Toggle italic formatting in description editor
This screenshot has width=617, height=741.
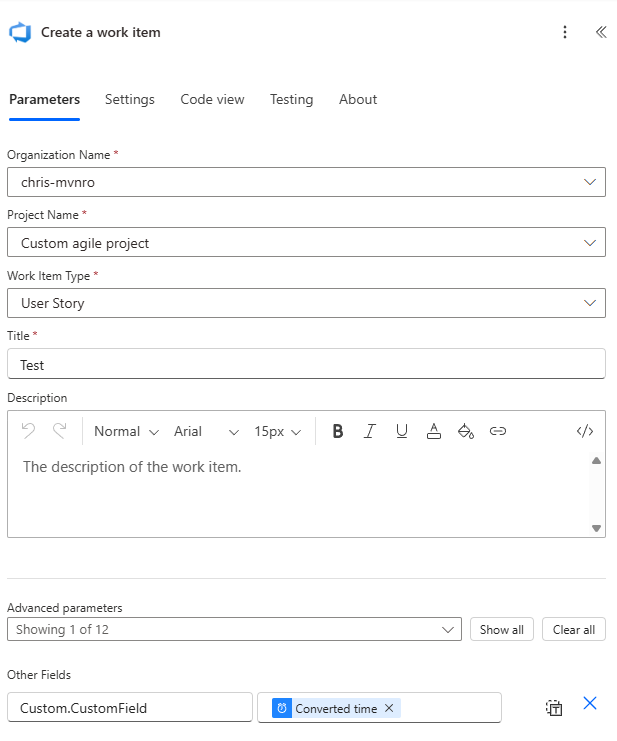click(x=369, y=431)
